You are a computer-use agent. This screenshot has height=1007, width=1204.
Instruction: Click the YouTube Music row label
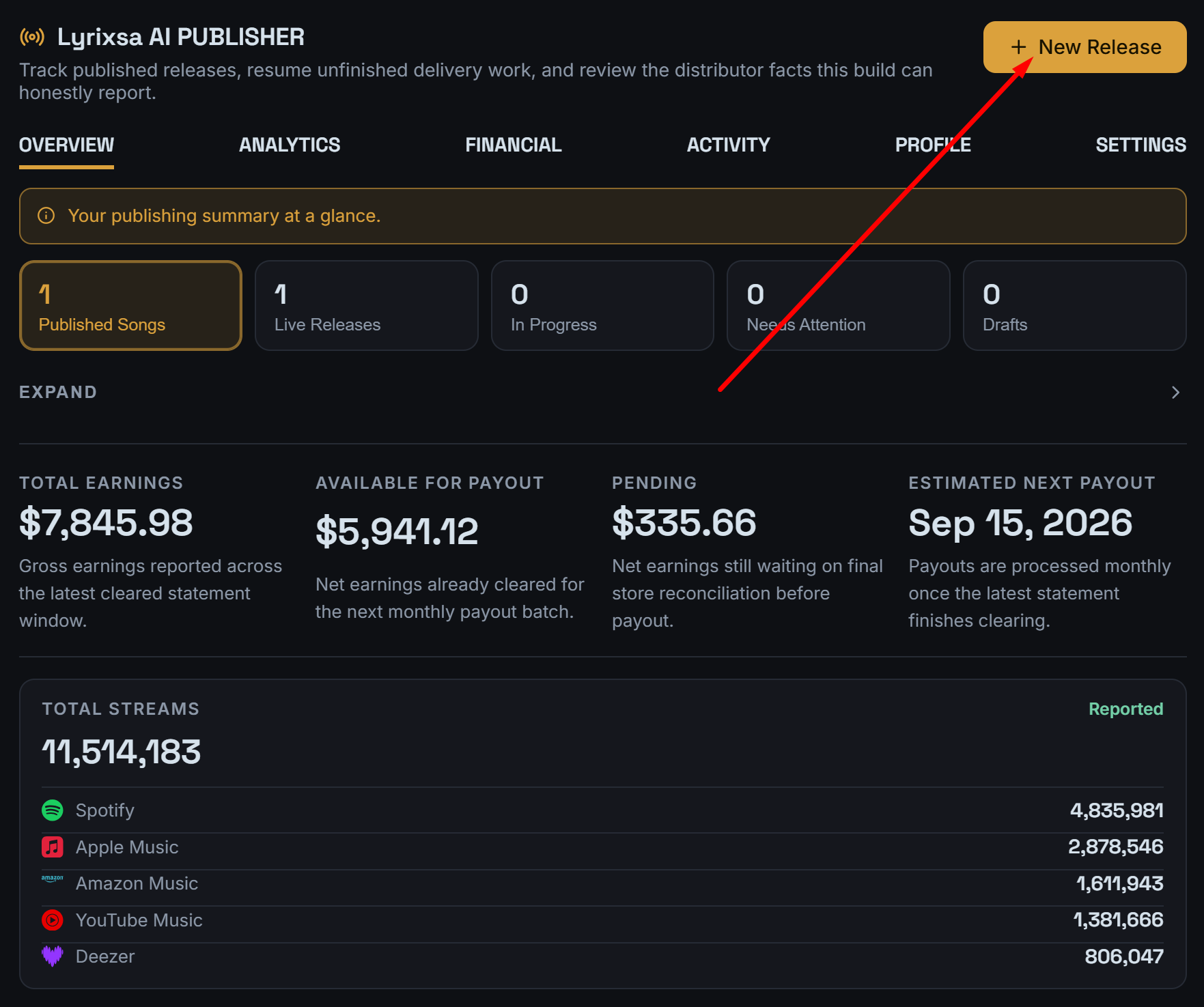point(139,920)
